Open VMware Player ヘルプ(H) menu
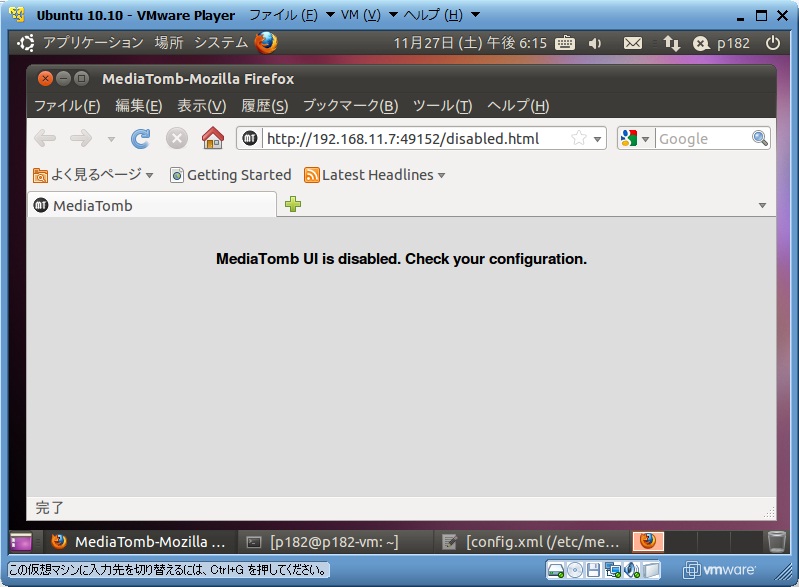The image size is (799, 587). click(441, 15)
